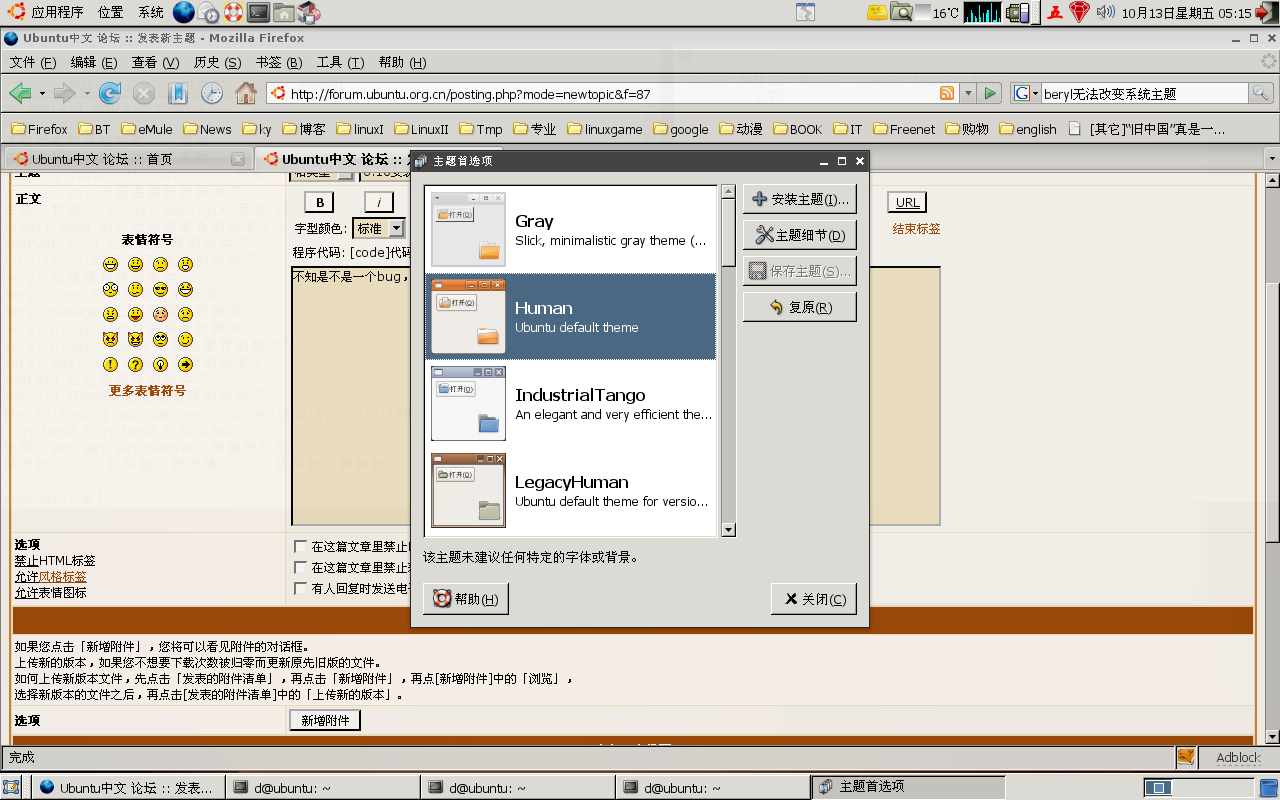Open the weather applet showing 16°C
The width and height of the screenshot is (1280, 800).
click(937, 13)
